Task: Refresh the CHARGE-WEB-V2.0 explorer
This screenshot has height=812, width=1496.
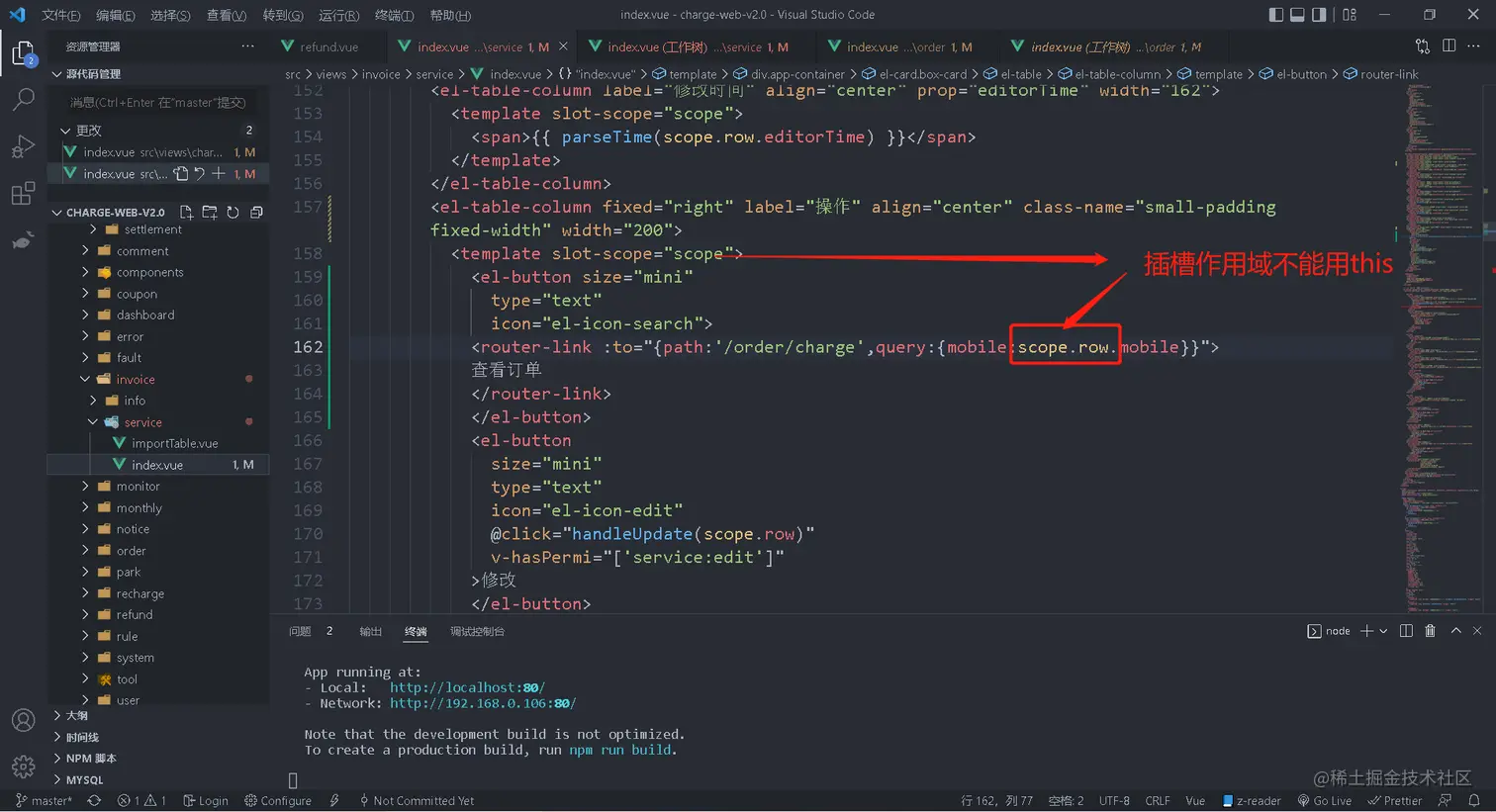Action: 233,212
